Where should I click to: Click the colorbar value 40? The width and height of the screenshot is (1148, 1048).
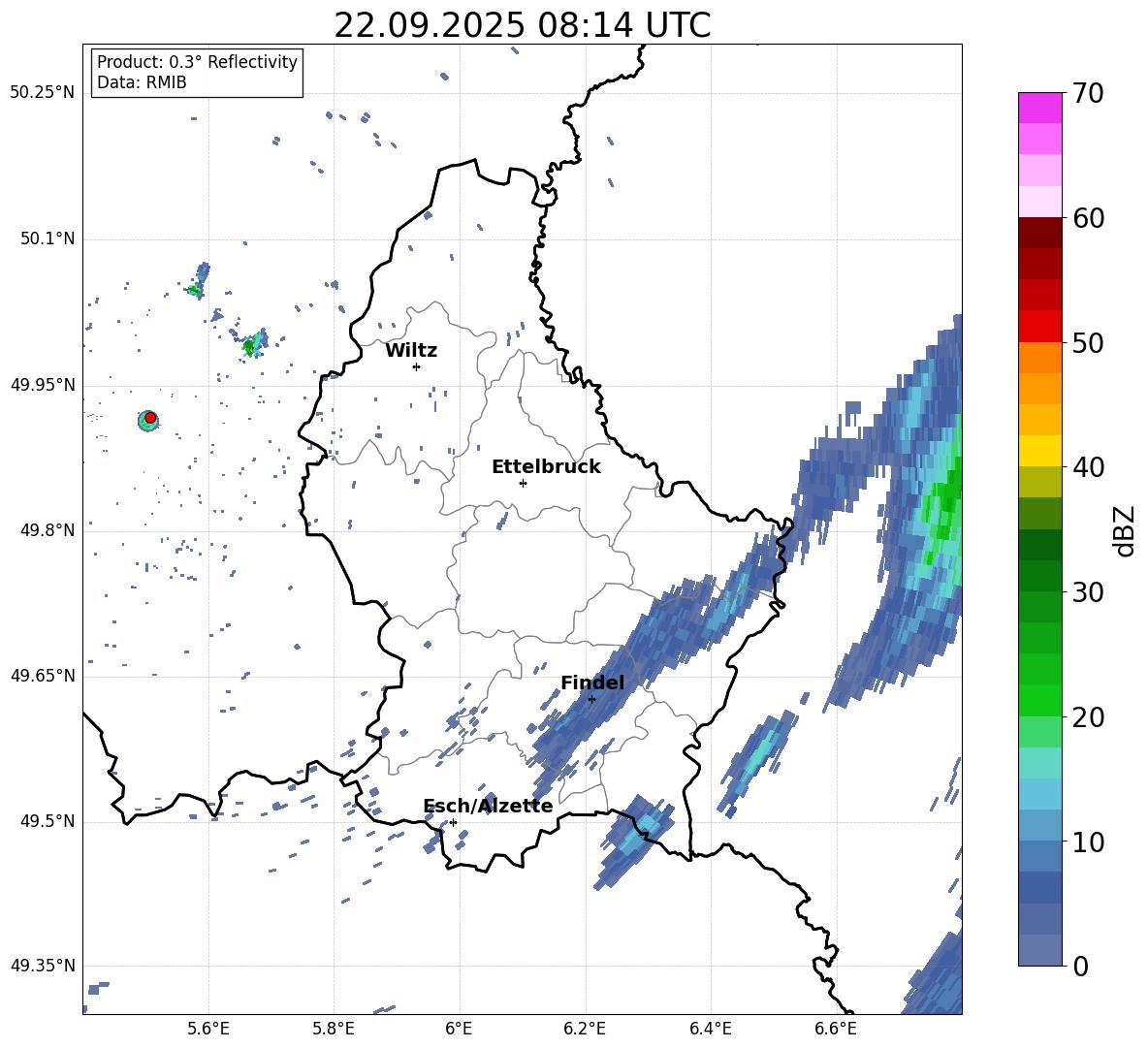(1087, 467)
